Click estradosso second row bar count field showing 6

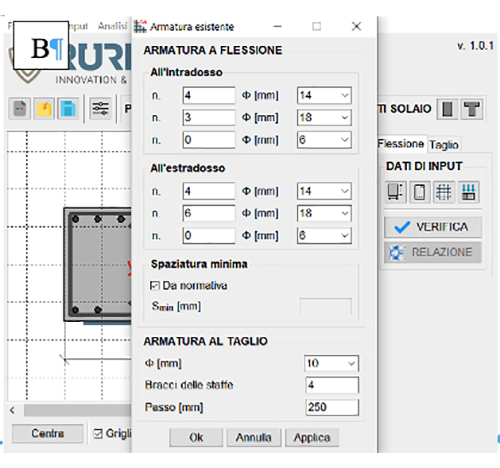pyautogui.click(x=209, y=213)
